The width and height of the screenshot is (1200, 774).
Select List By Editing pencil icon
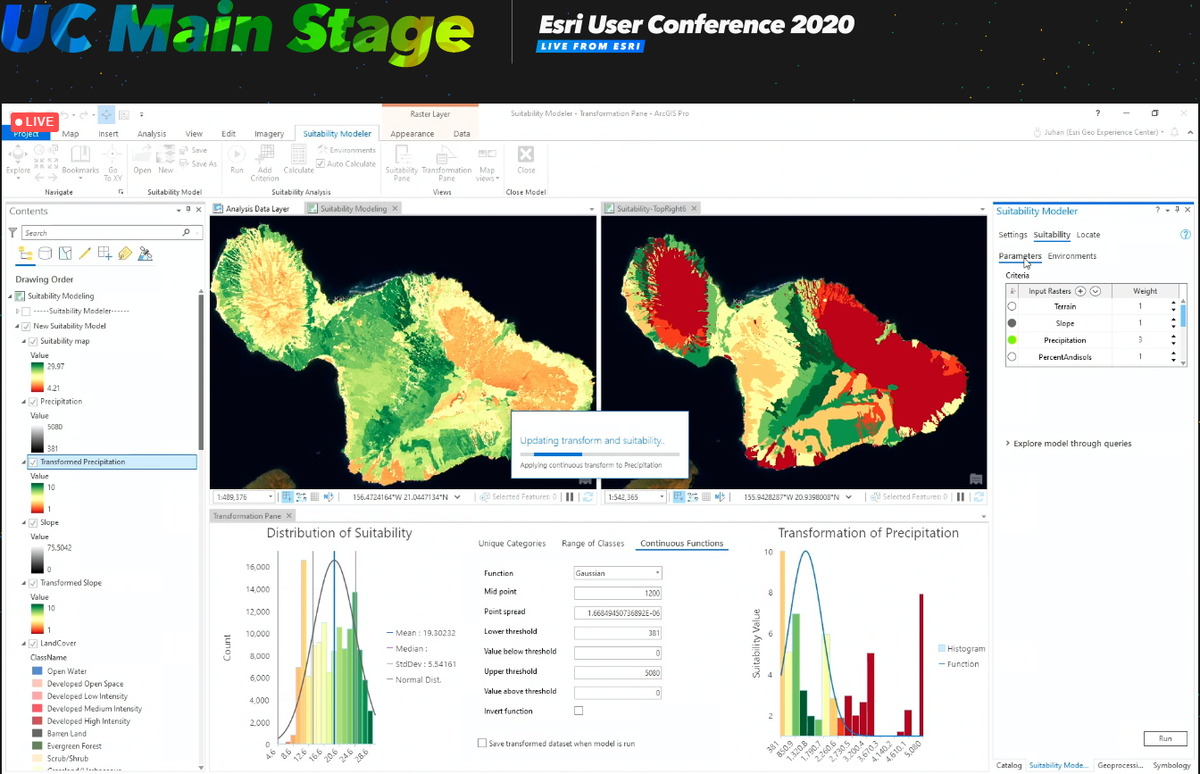(x=85, y=253)
